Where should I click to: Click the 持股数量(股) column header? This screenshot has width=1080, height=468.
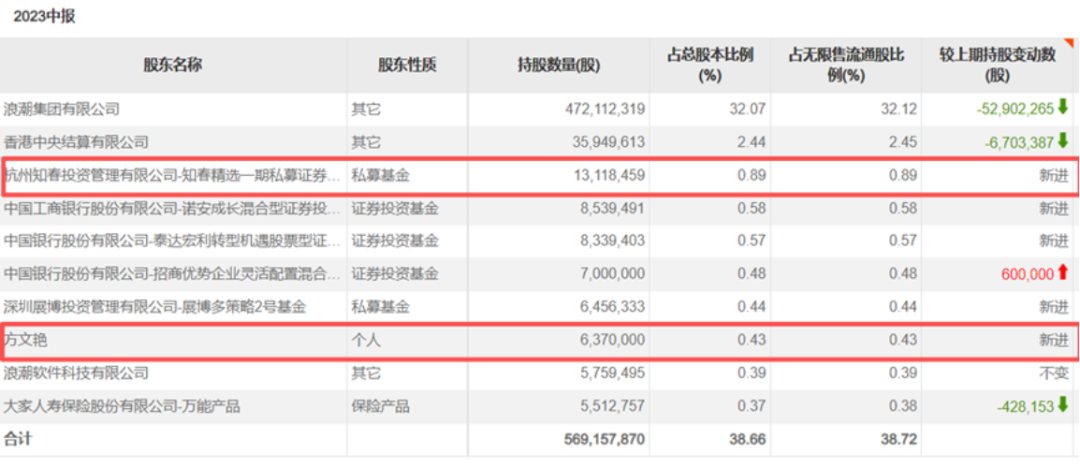pos(559,65)
